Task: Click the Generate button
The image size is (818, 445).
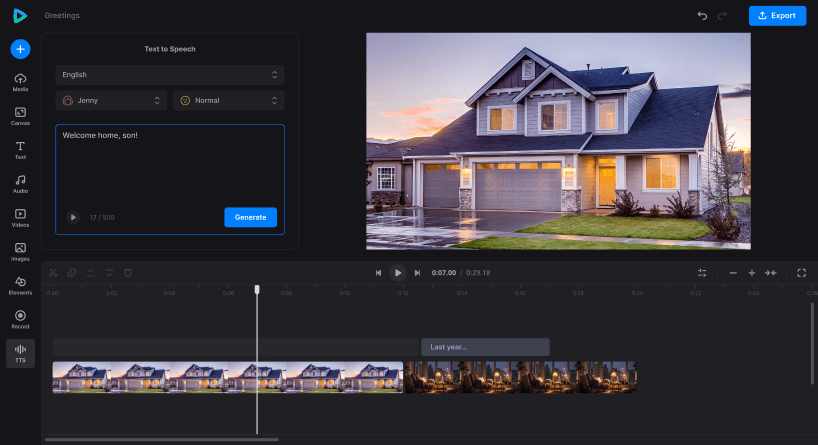Action: tap(250, 217)
